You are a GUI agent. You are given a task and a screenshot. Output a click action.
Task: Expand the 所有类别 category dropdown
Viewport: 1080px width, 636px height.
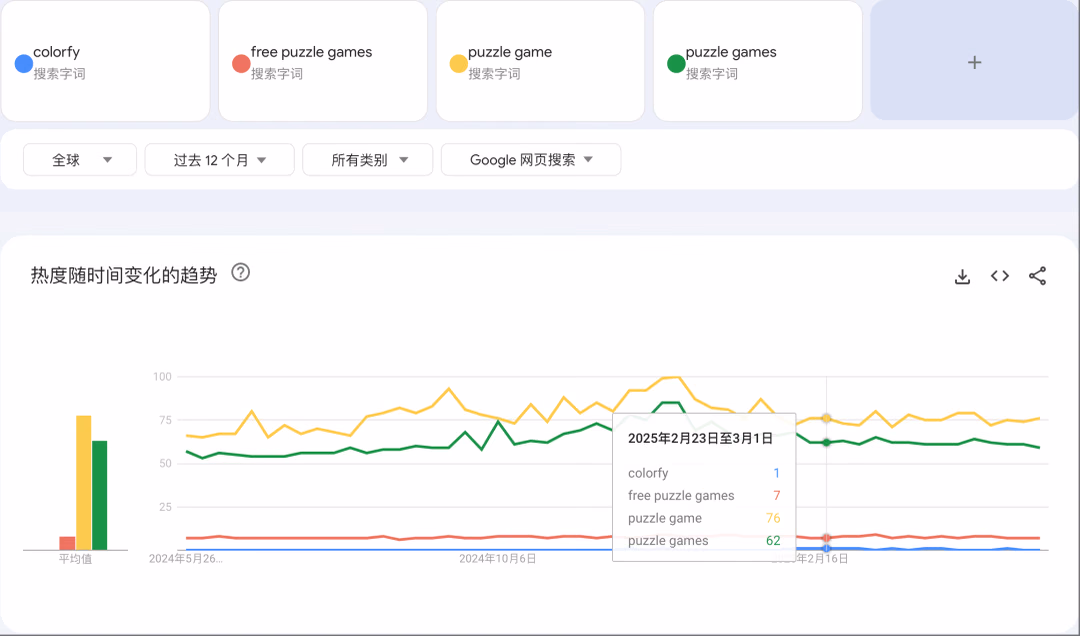point(368,160)
